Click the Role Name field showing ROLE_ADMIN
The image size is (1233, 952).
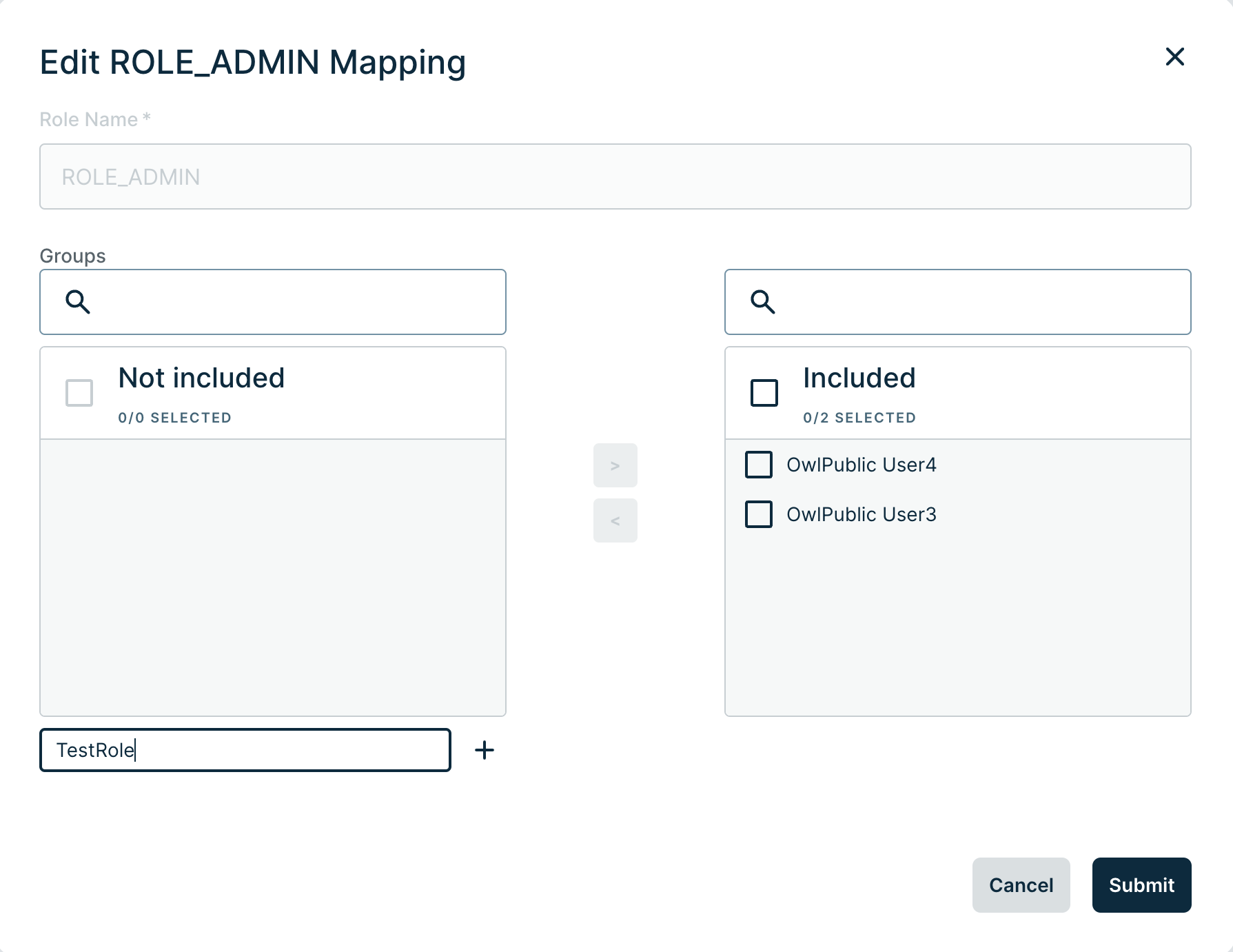tap(615, 176)
